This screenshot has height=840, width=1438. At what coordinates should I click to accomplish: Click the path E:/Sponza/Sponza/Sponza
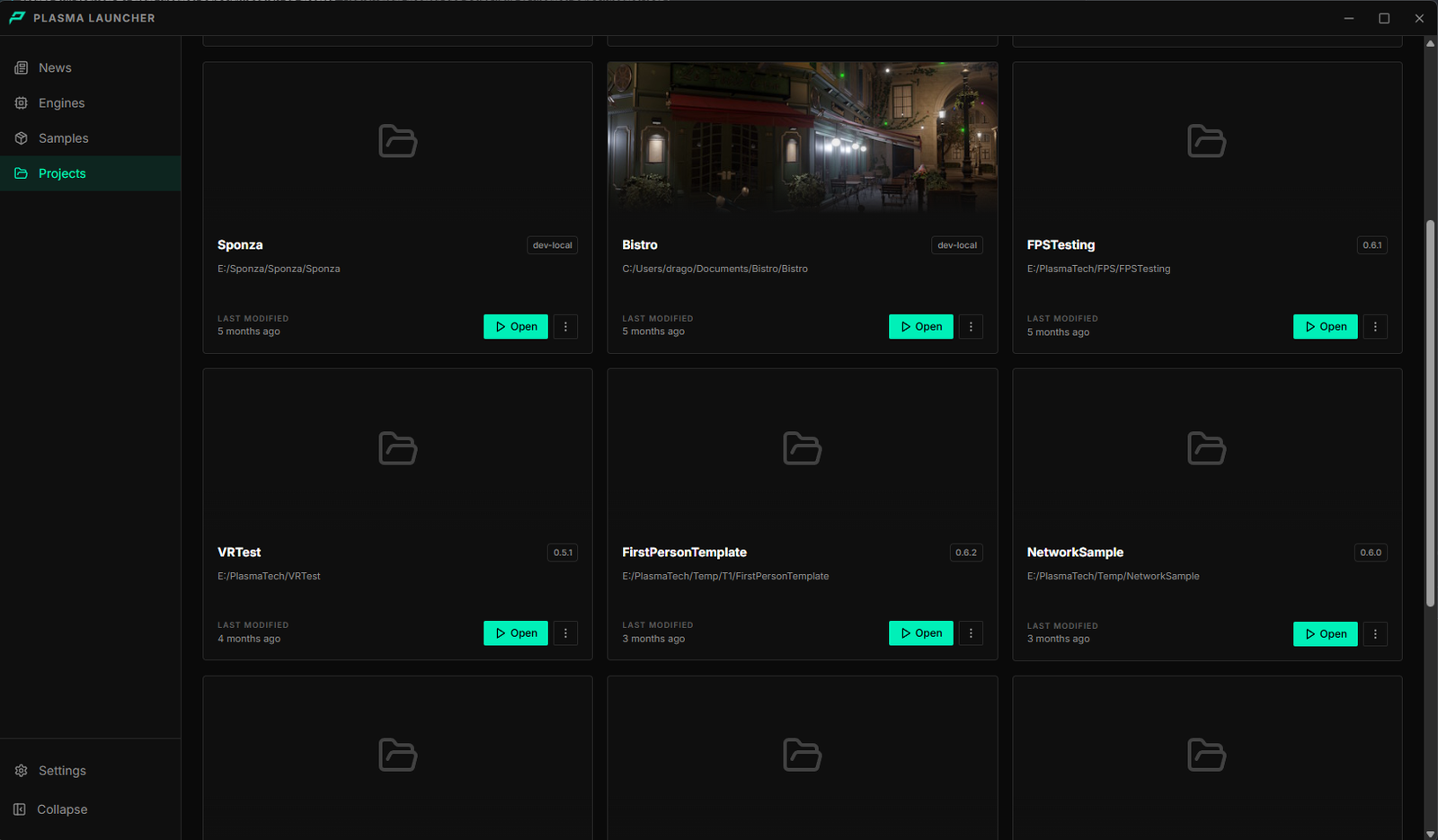click(279, 269)
